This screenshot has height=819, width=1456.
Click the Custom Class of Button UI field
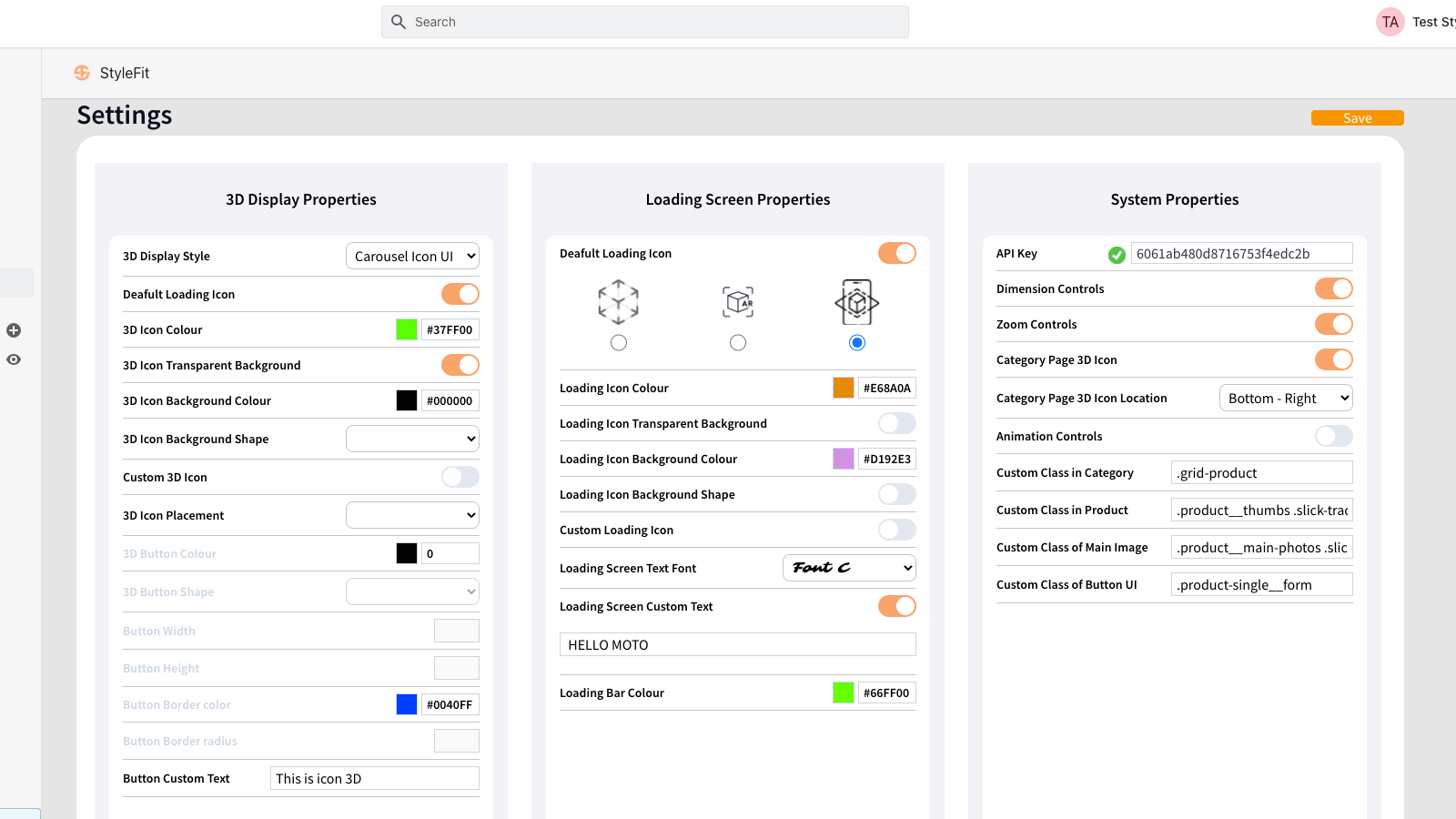coord(1262,584)
